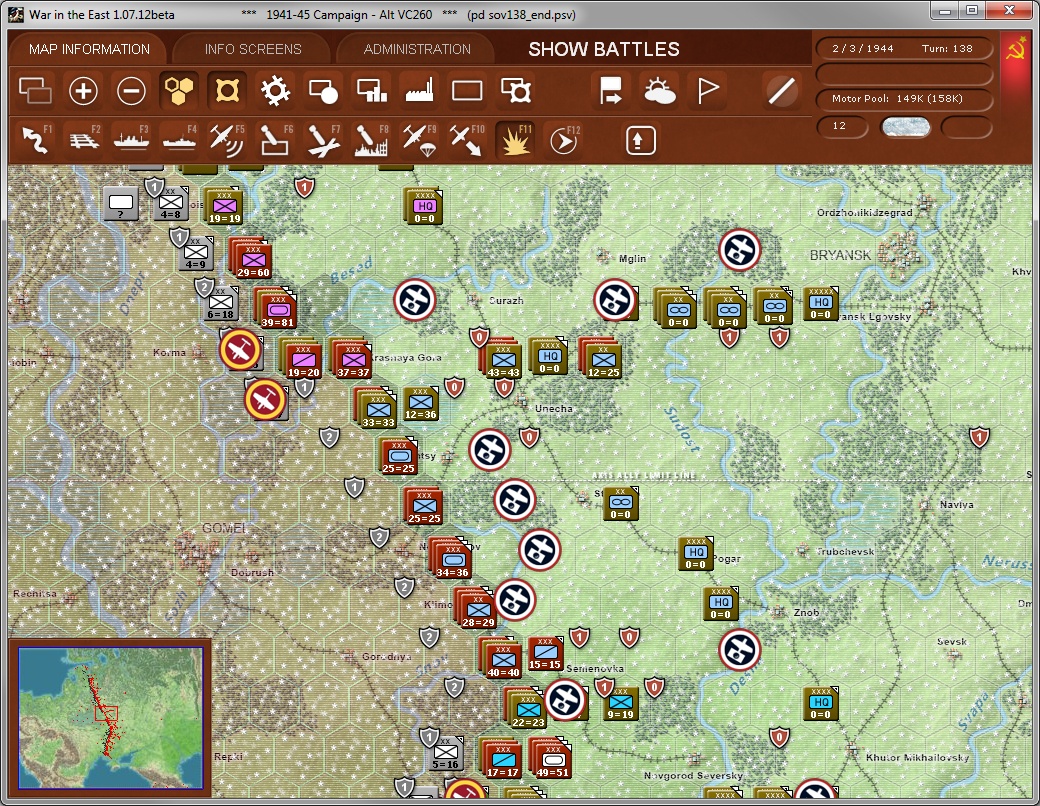
Task: Click the GOMEL city label
Action: pyautogui.click(x=224, y=528)
